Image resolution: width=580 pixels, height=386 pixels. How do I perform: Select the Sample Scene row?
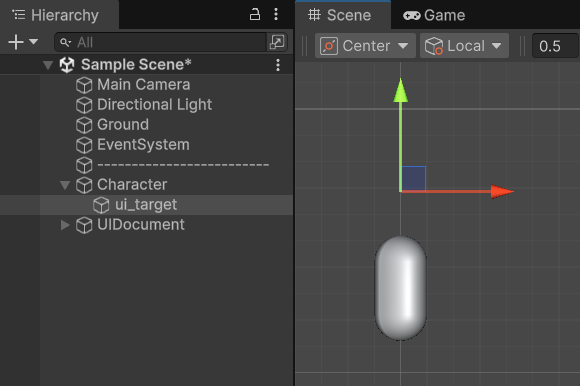pyautogui.click(x=146, y=65)
